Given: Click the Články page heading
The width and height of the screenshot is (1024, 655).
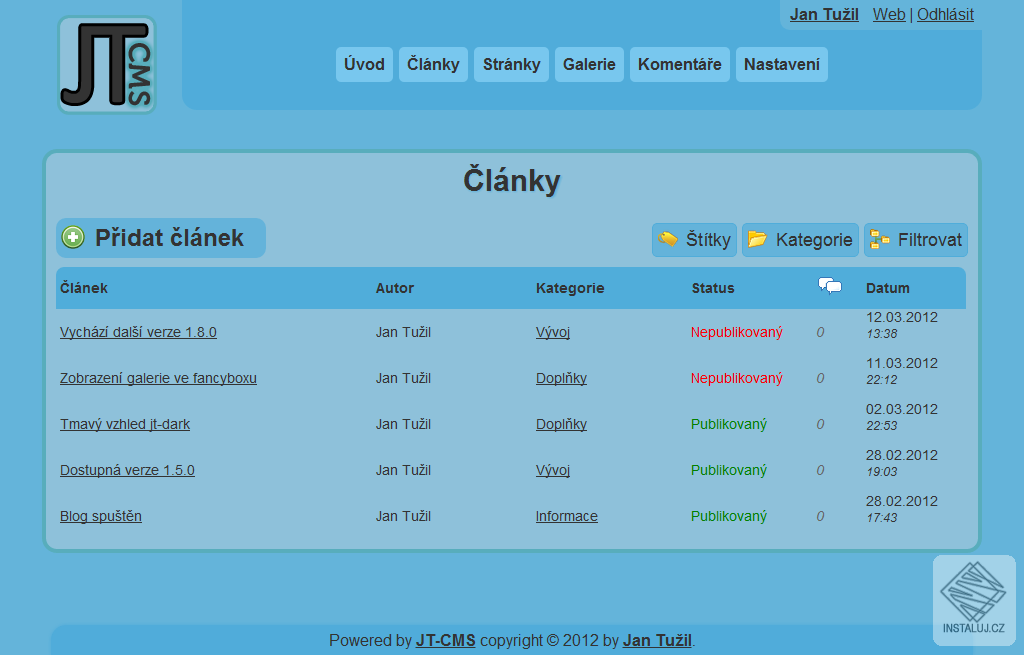Looking at the screenshot, I should click(512, 180).
